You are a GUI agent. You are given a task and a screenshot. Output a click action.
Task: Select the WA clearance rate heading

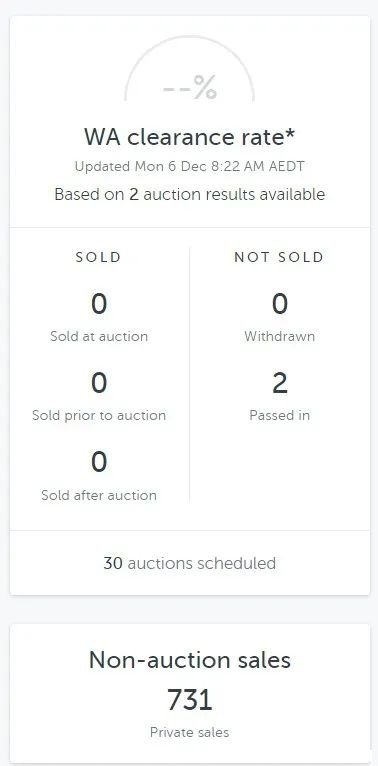[189, 137]
